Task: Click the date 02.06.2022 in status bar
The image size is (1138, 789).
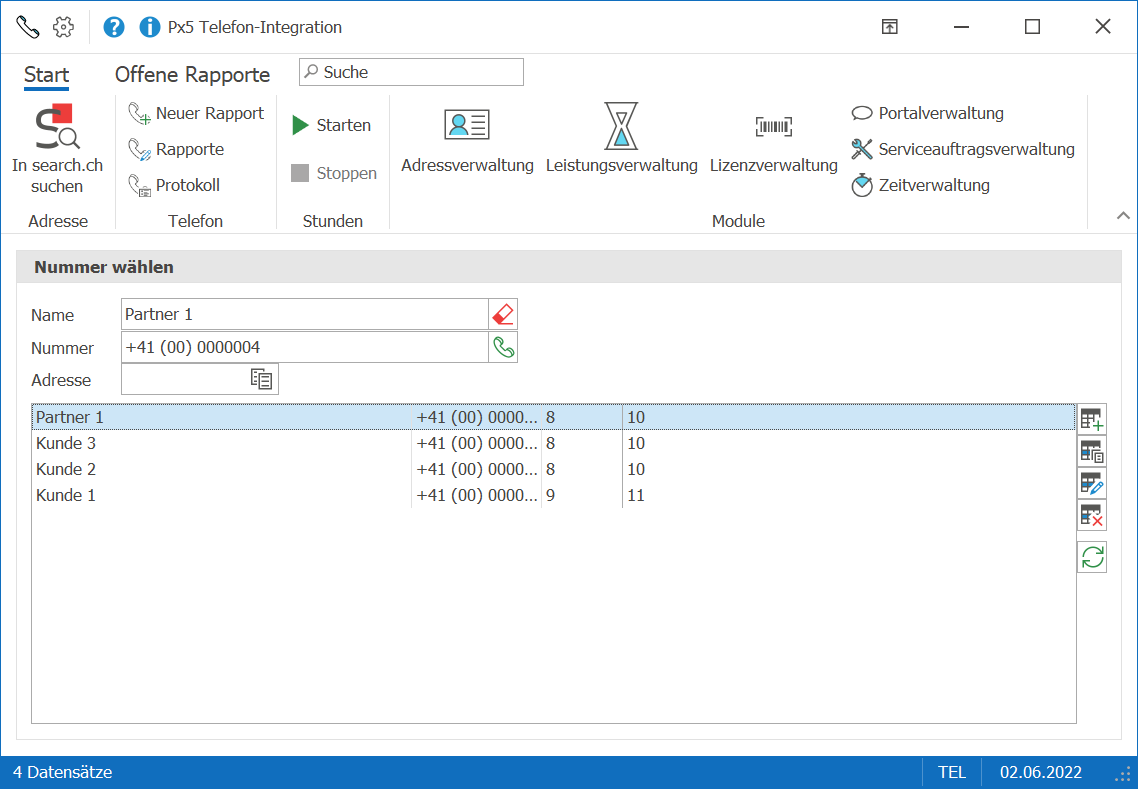Action: click(1041, 772)
